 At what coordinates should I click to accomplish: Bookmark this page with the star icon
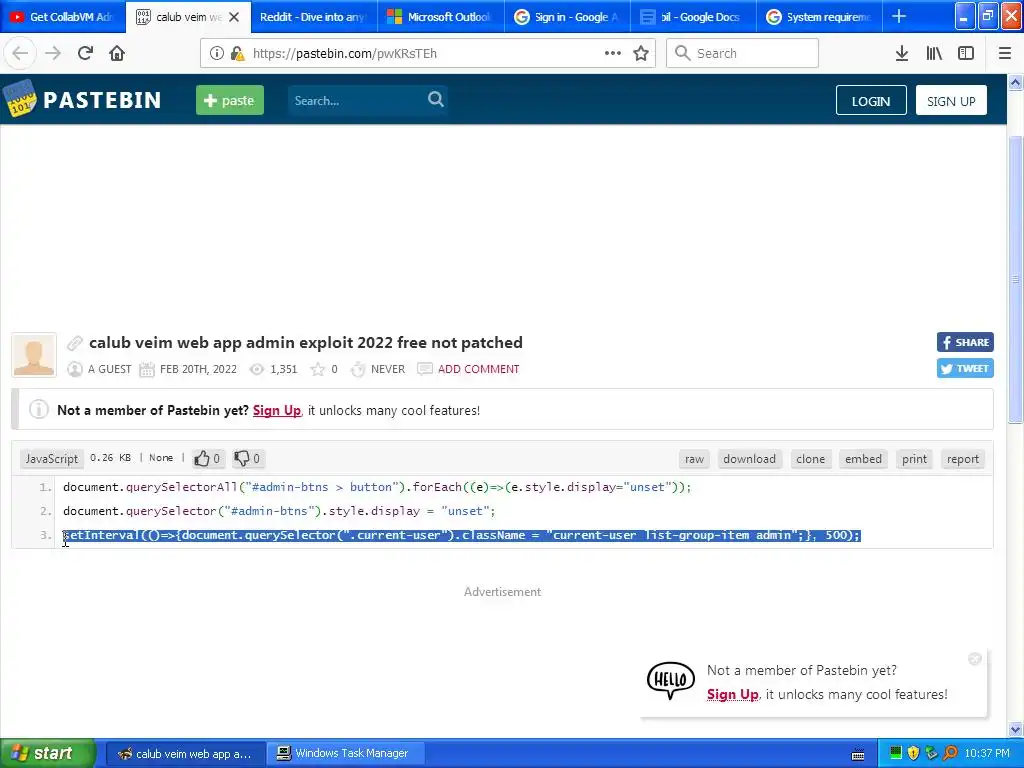641,53
